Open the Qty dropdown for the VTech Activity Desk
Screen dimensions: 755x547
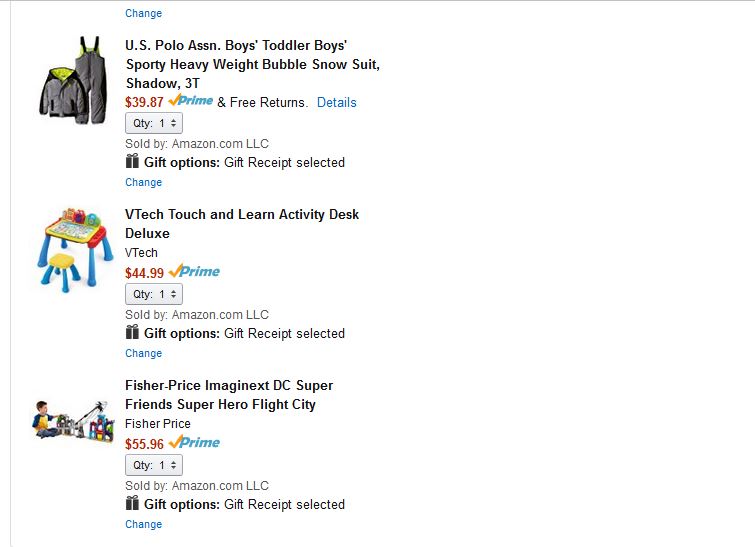(154, 294)
